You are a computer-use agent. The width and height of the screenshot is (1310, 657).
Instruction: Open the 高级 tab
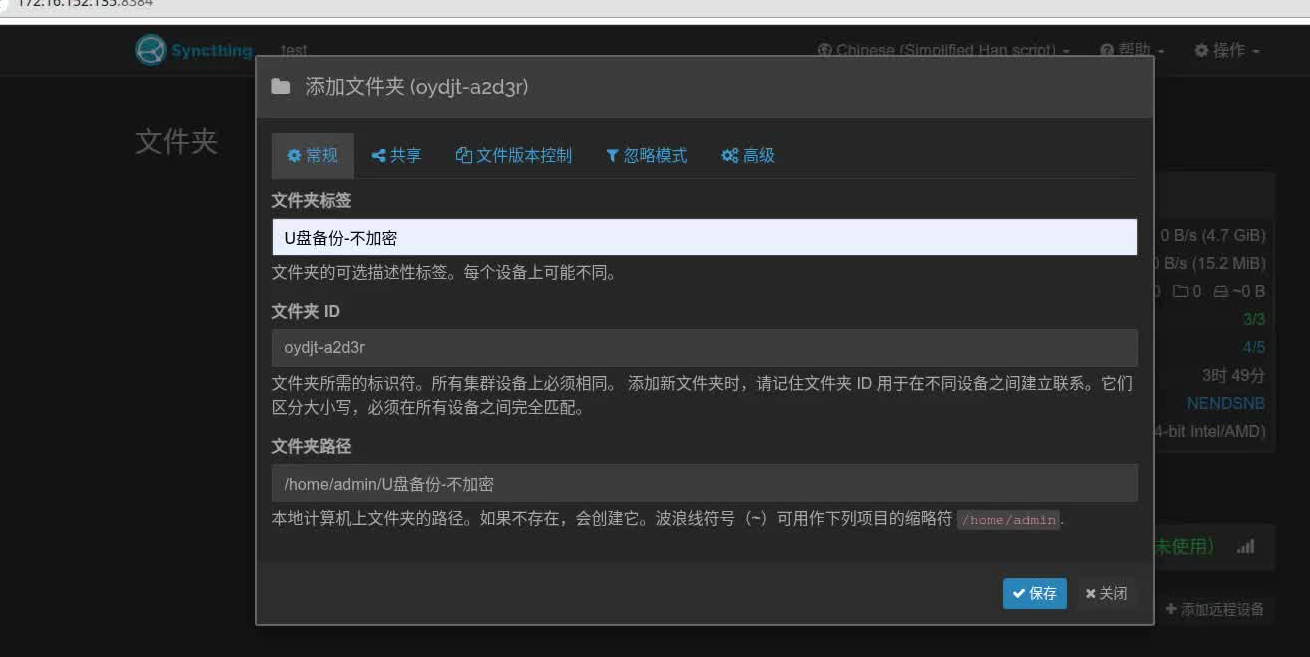tap(748, 155)
